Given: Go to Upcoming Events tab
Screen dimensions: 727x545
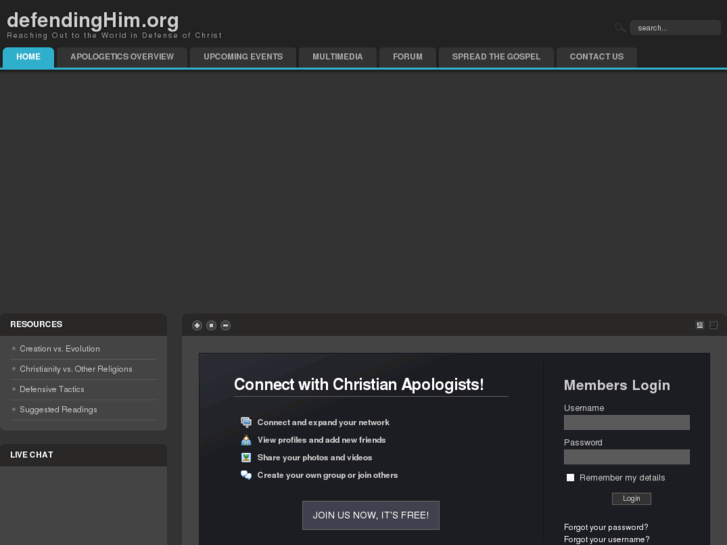Looking at the screenshot, I should tap(243, 57).
